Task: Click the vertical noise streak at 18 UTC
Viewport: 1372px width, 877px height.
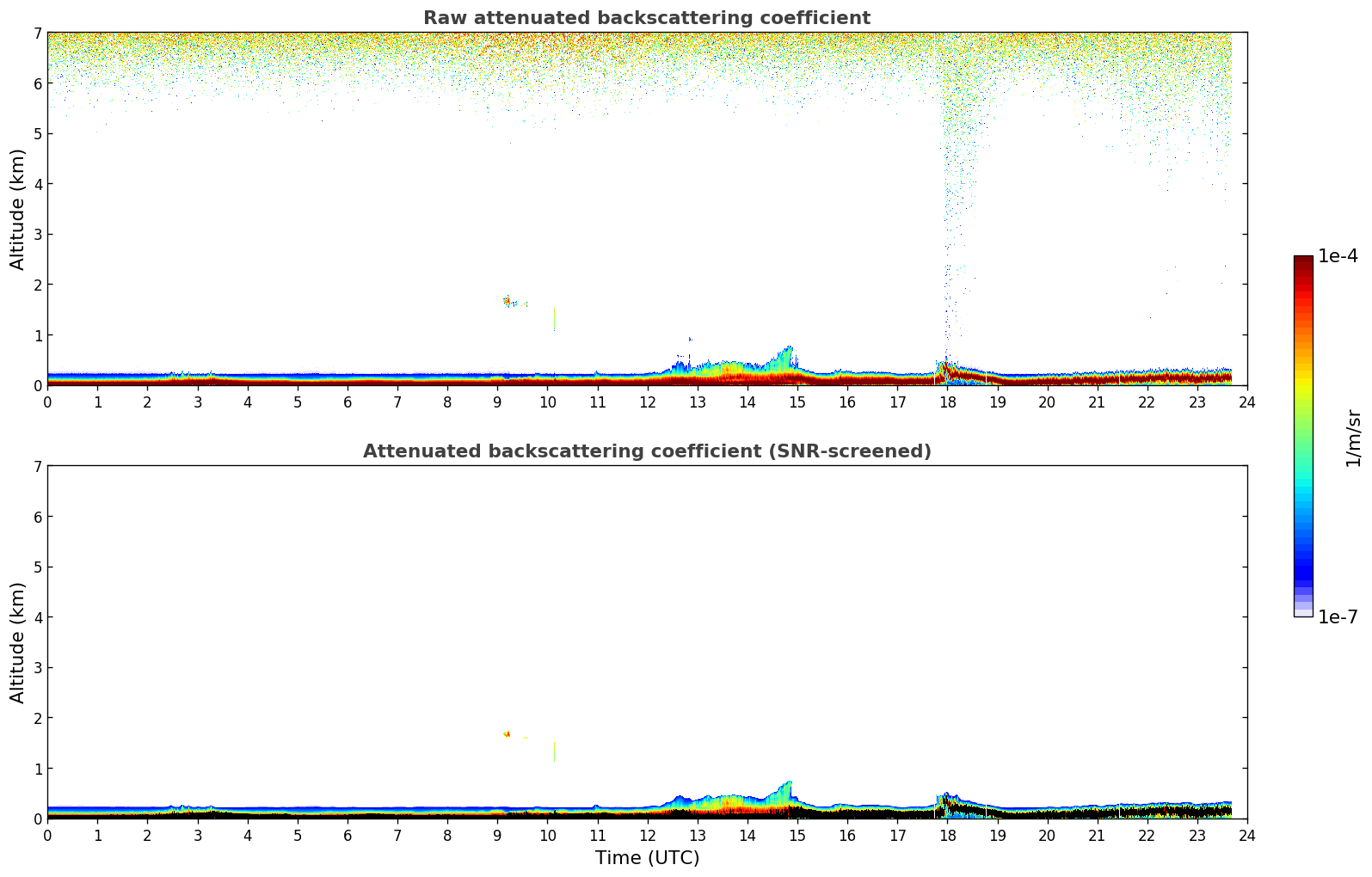Action: coord(949,215)
